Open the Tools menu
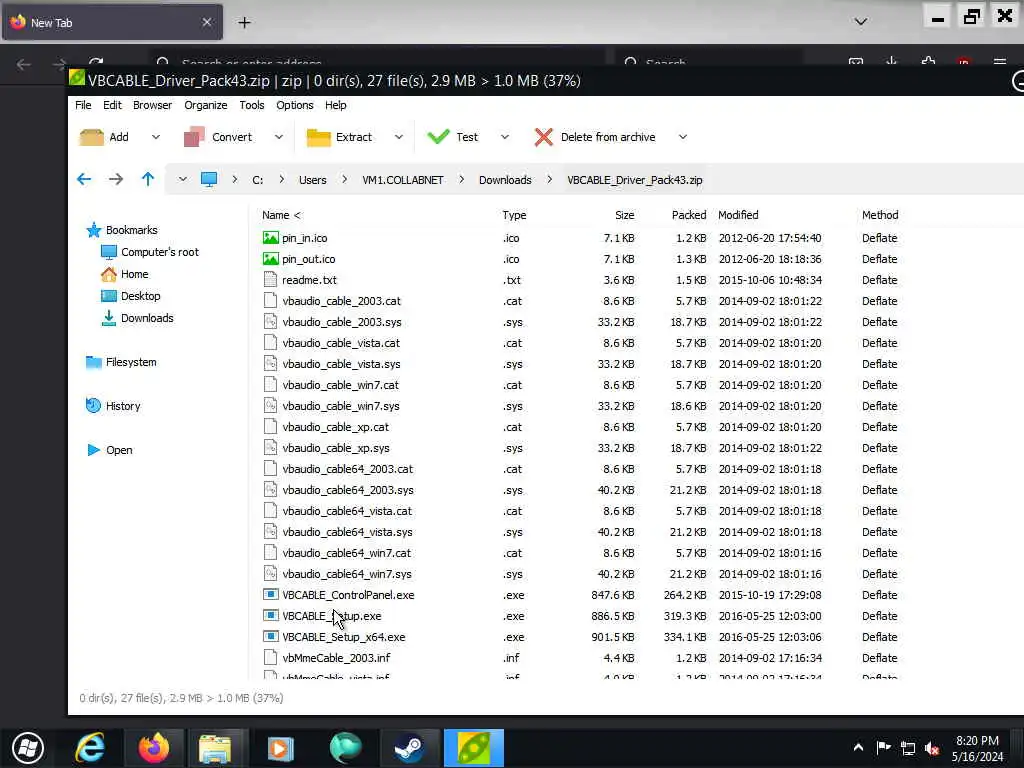The image size is (1024, 768). (251, 105)
